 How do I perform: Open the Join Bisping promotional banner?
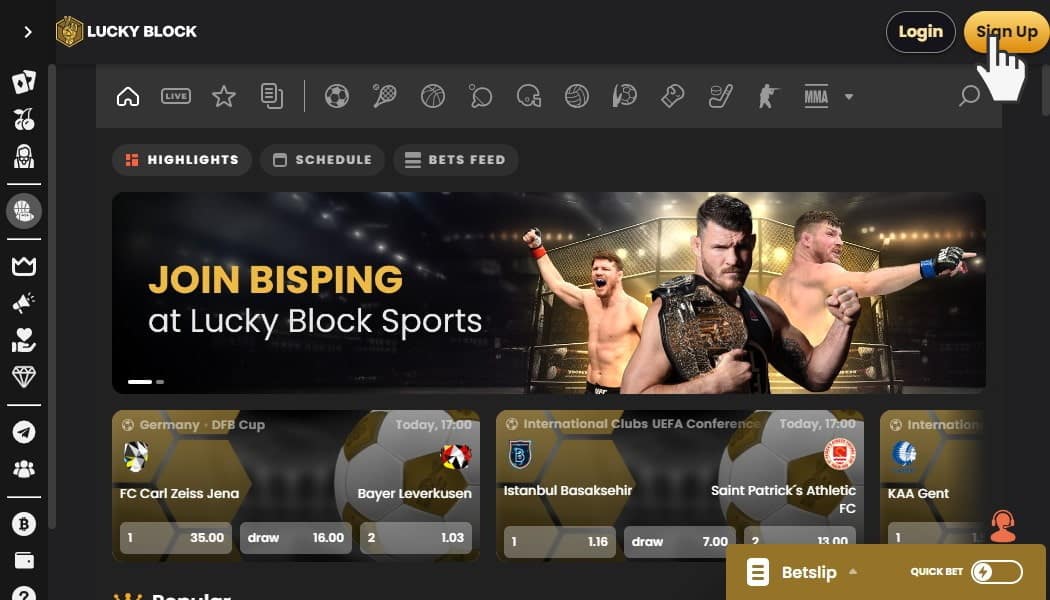point(548,293)
